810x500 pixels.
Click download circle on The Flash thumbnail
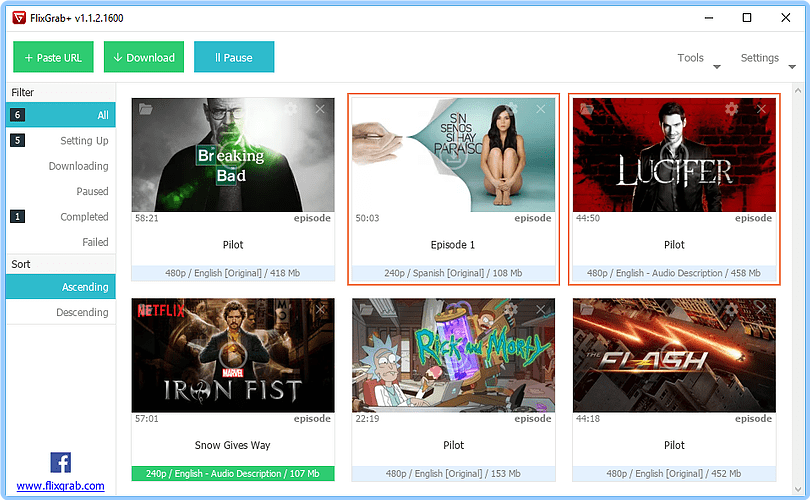tap(674, 355)
